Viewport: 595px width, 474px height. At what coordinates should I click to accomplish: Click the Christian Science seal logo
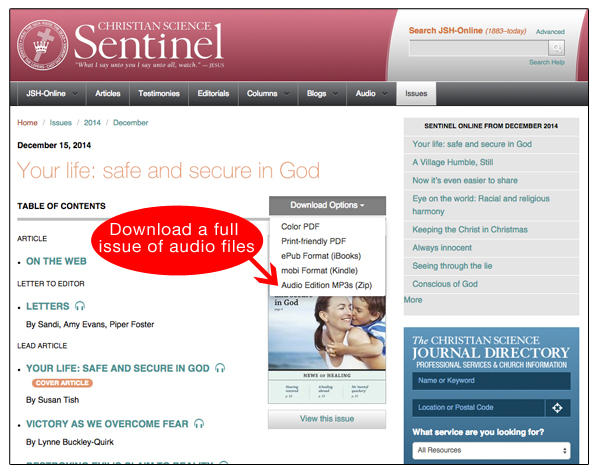[42, 45]
